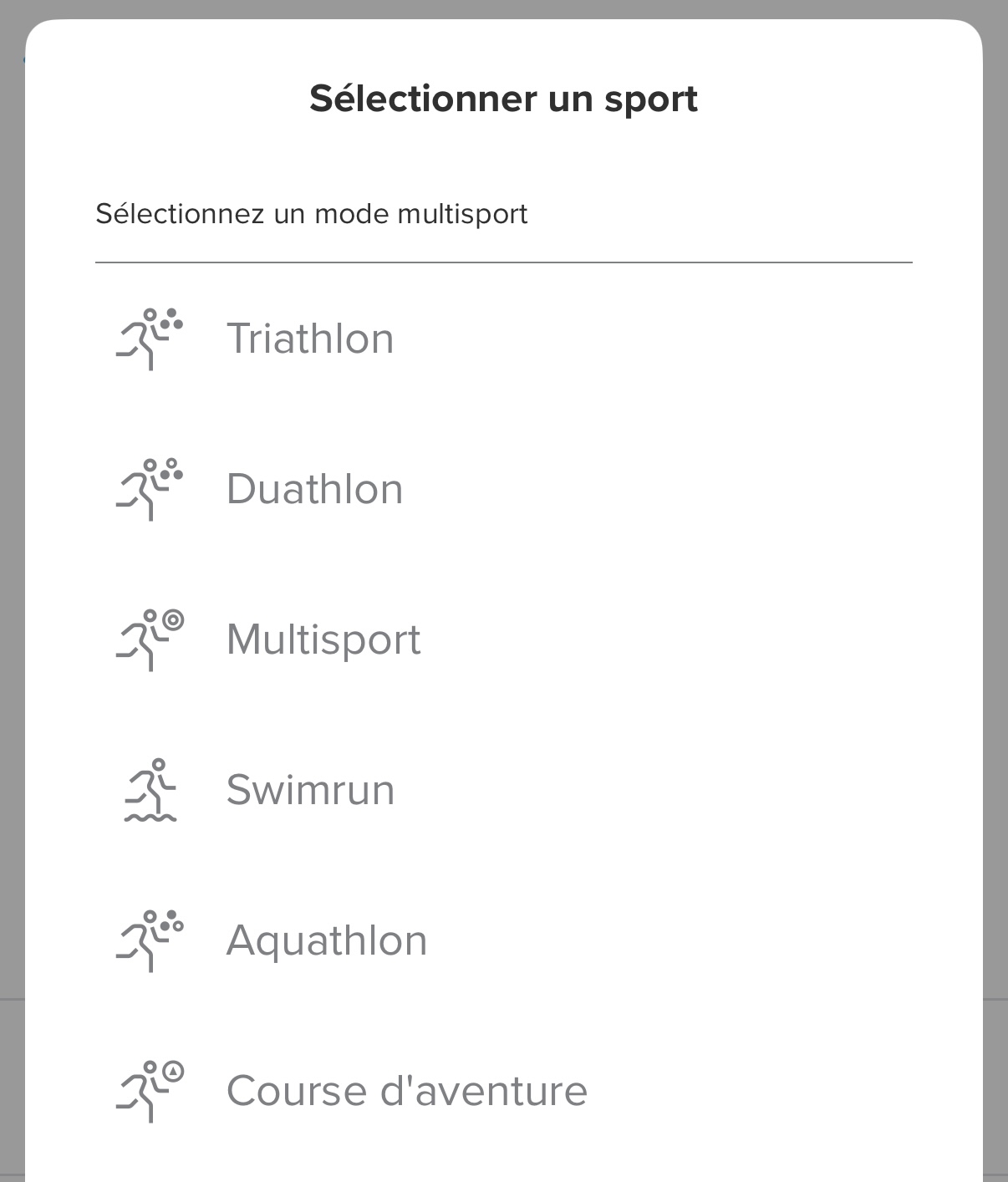Click the divider line beneath the subtitle
1008x1182 pixels.
click(x=504, y=262)
